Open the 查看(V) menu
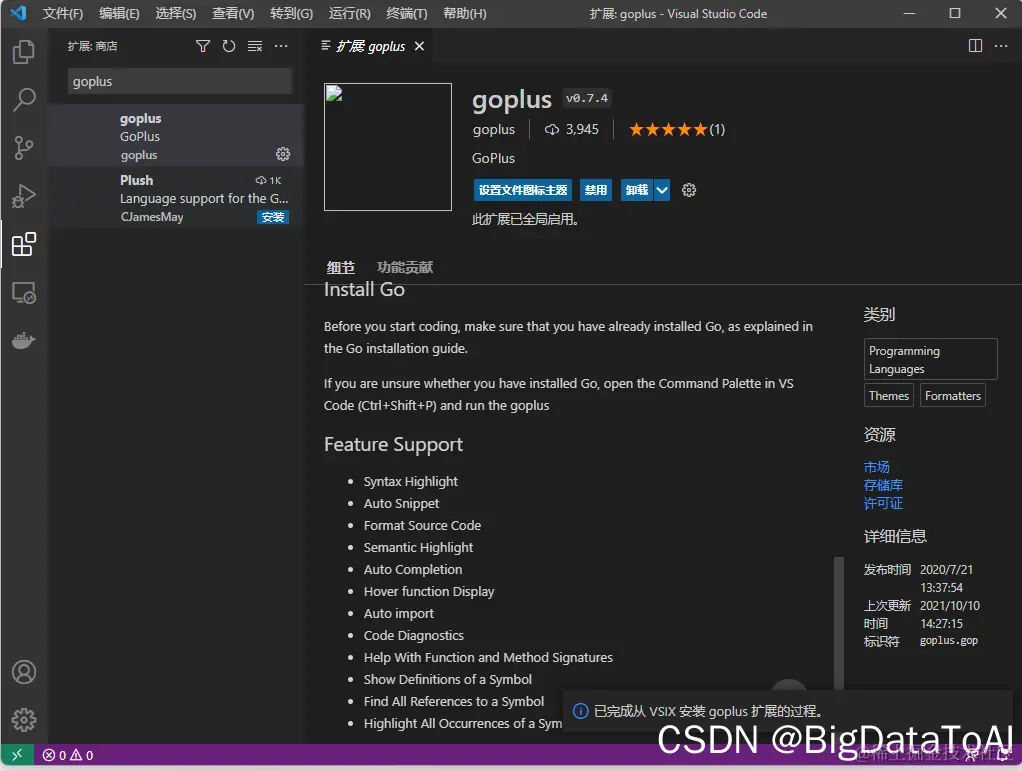Image resolution: width=1022 pixels, height=771 pixels. (233, 13)
